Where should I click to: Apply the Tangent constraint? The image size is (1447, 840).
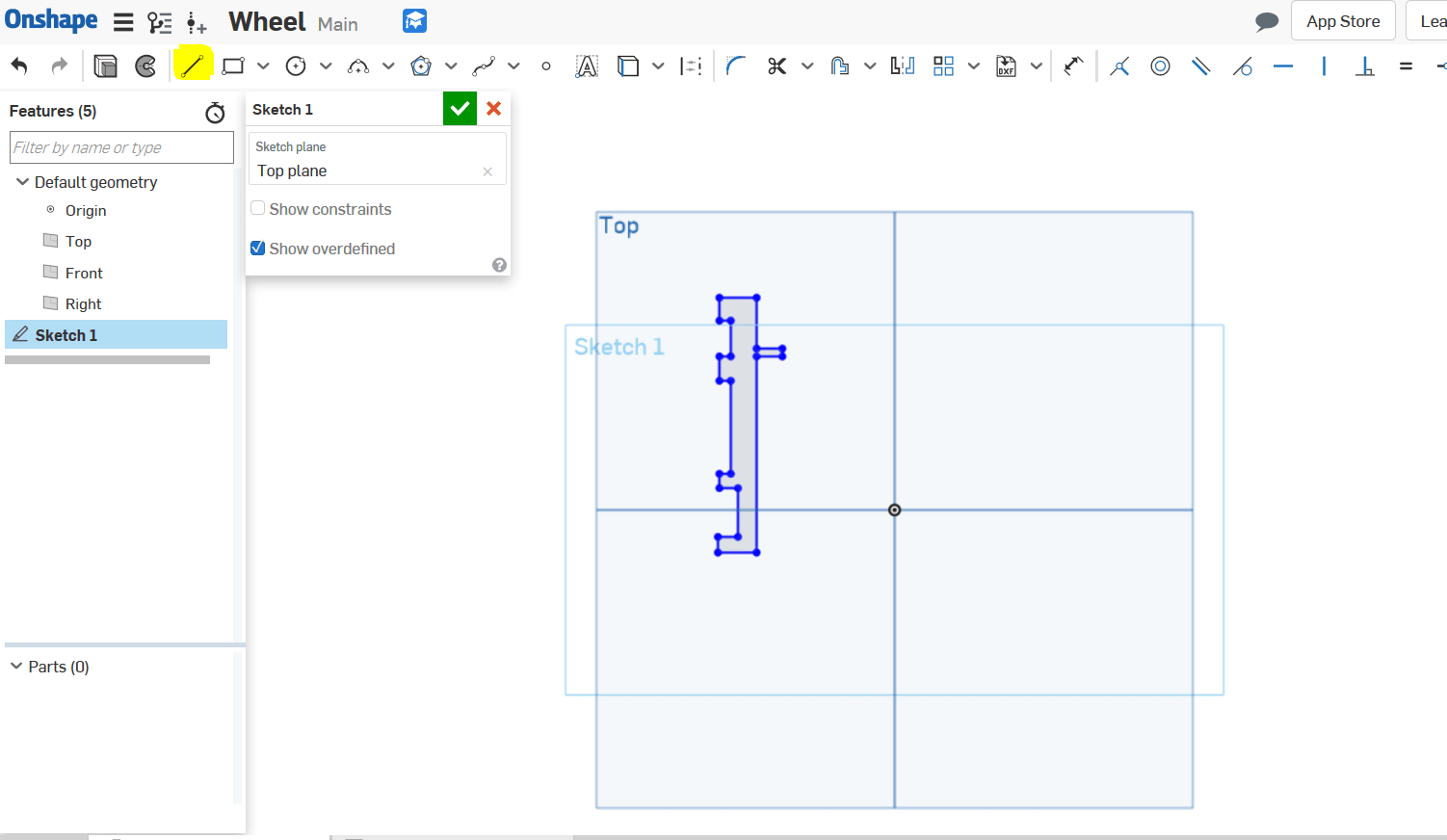click(1243, 66)
